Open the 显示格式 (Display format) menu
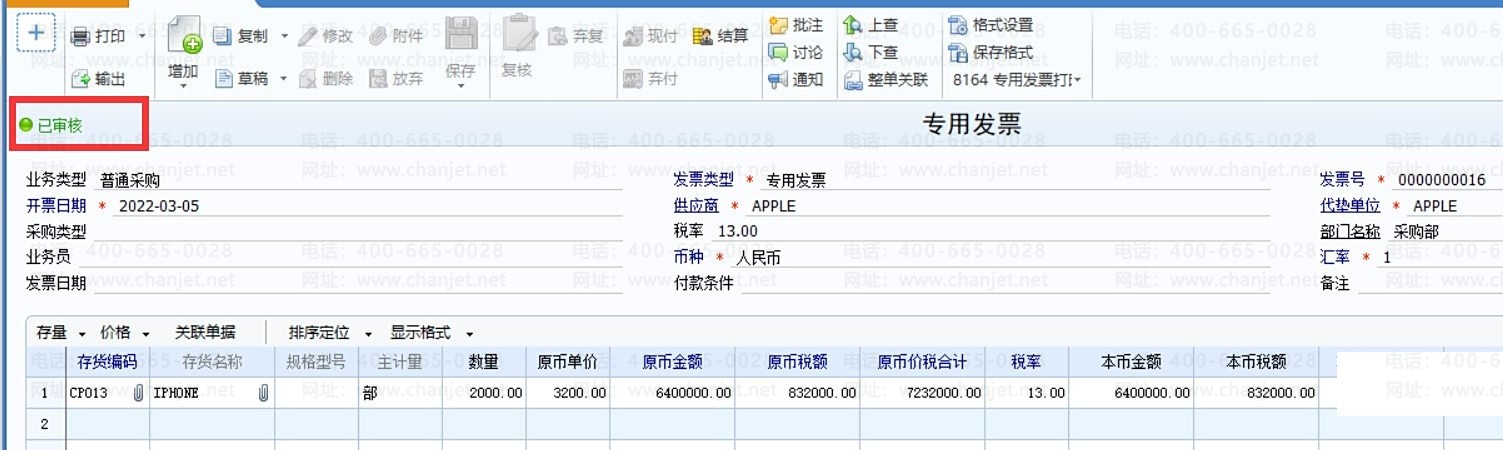 pos(469,333)
